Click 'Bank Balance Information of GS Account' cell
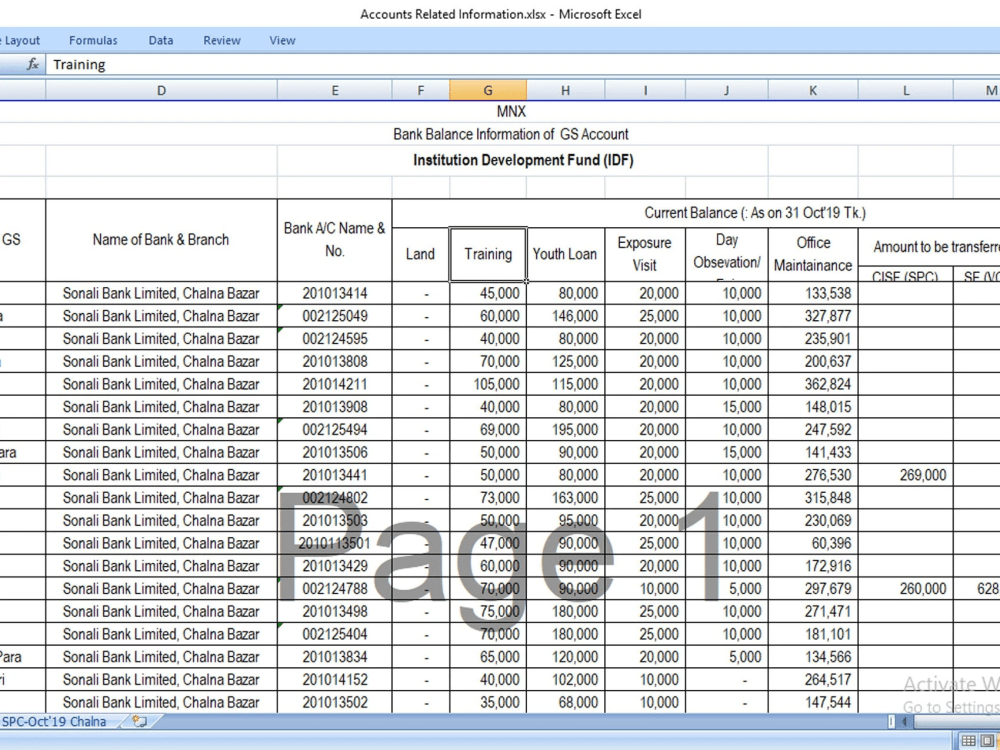This screenshot has width=1000, height=750. pyautogui.click(x=511, y=135)
